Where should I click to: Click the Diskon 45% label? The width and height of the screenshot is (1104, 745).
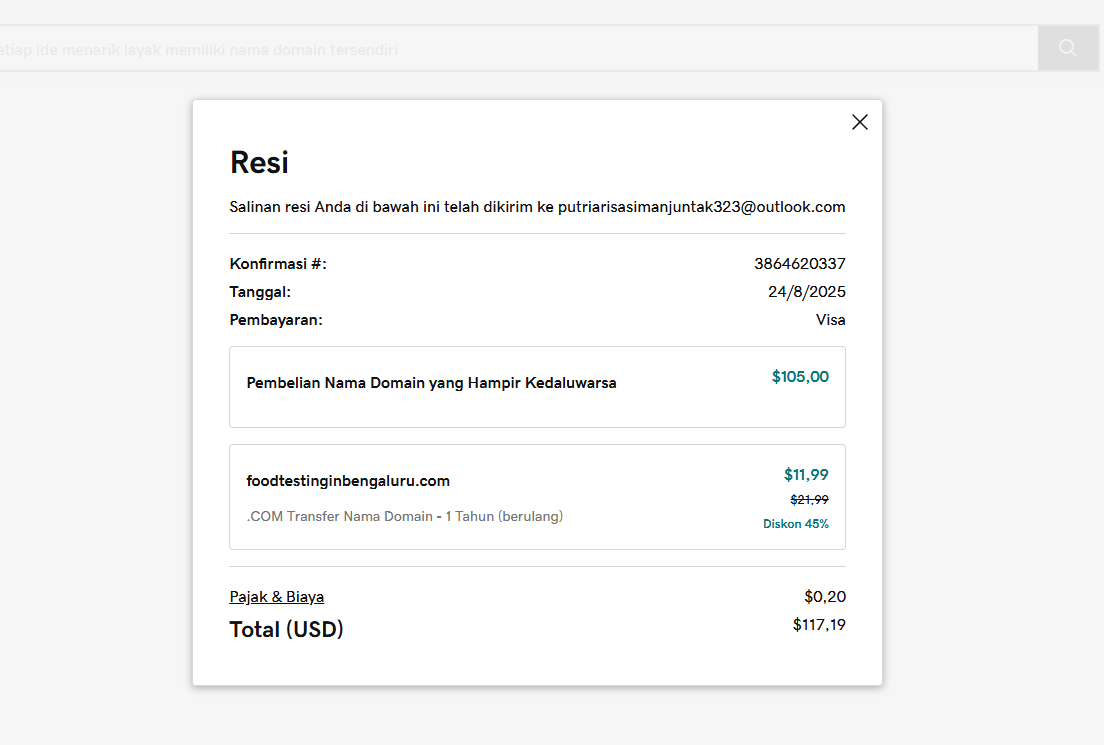tap(795, 524)
